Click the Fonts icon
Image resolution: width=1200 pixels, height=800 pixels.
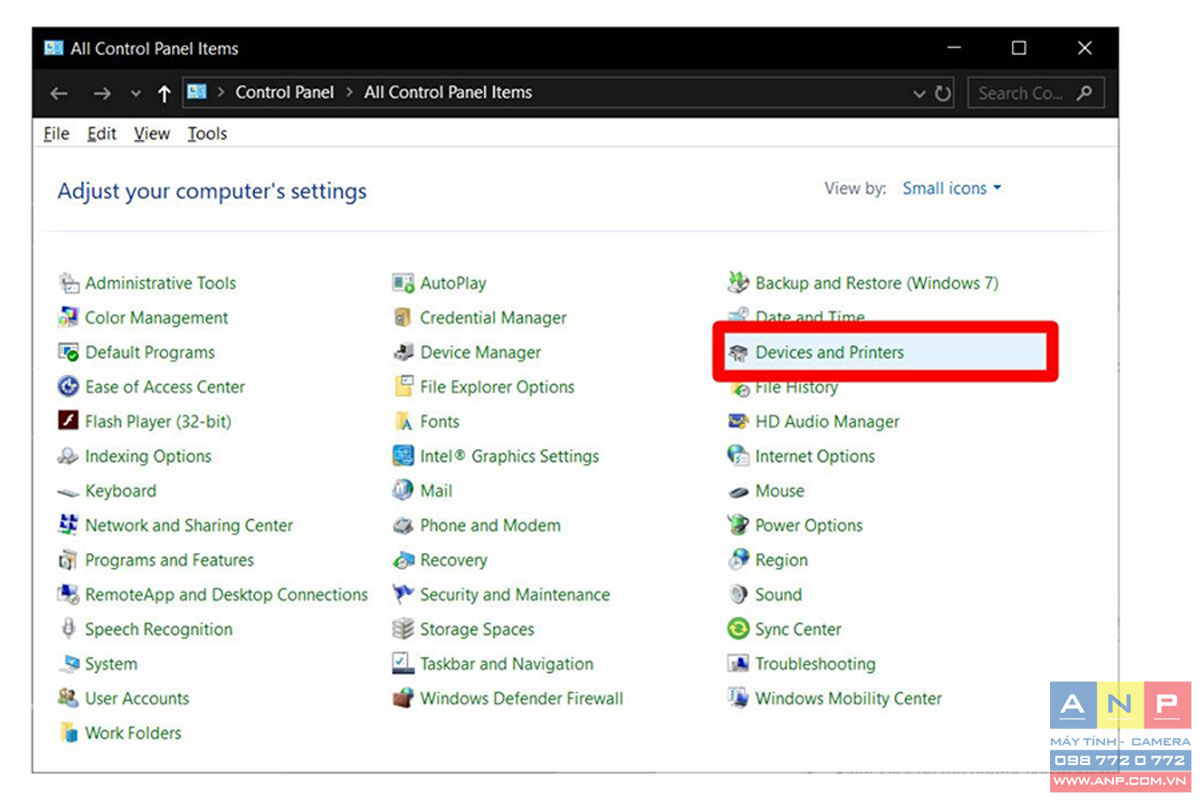click(x=403, y=421)
